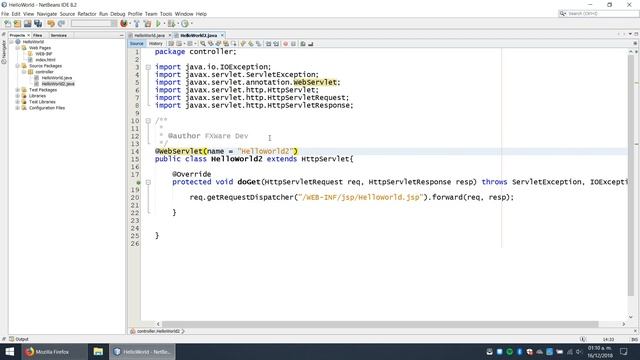Click the Debug Project toolbar icon
Screen dimensions: 640x360
171,24
